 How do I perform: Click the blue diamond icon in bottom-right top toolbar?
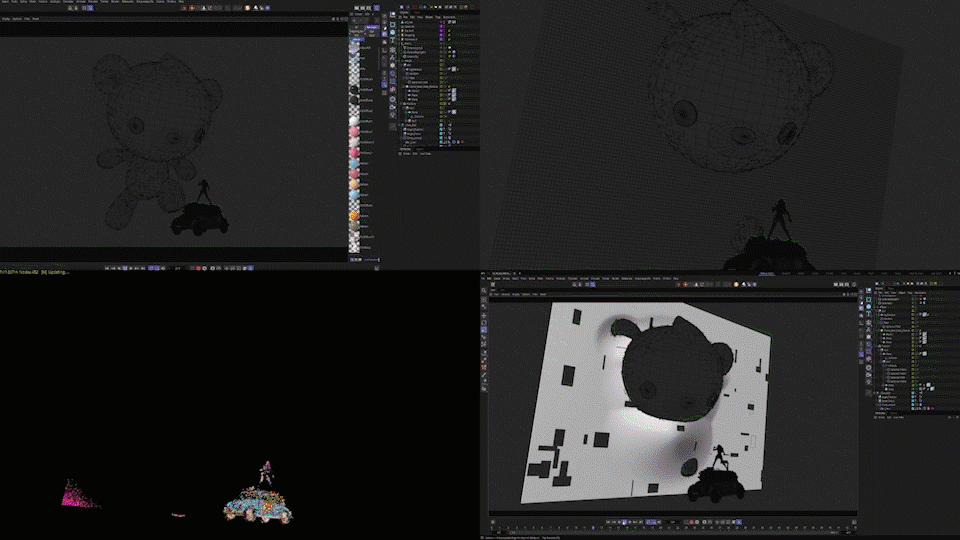754,284
